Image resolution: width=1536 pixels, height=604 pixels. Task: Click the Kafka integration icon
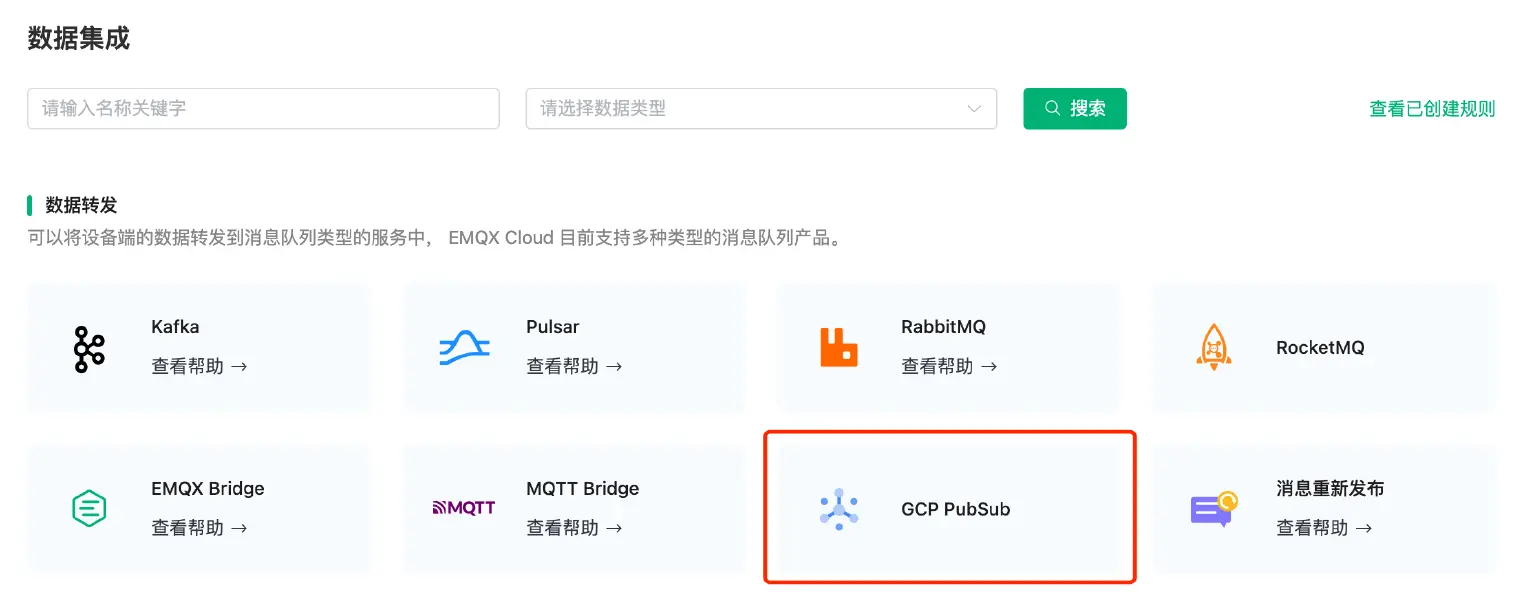coord(88,347)
